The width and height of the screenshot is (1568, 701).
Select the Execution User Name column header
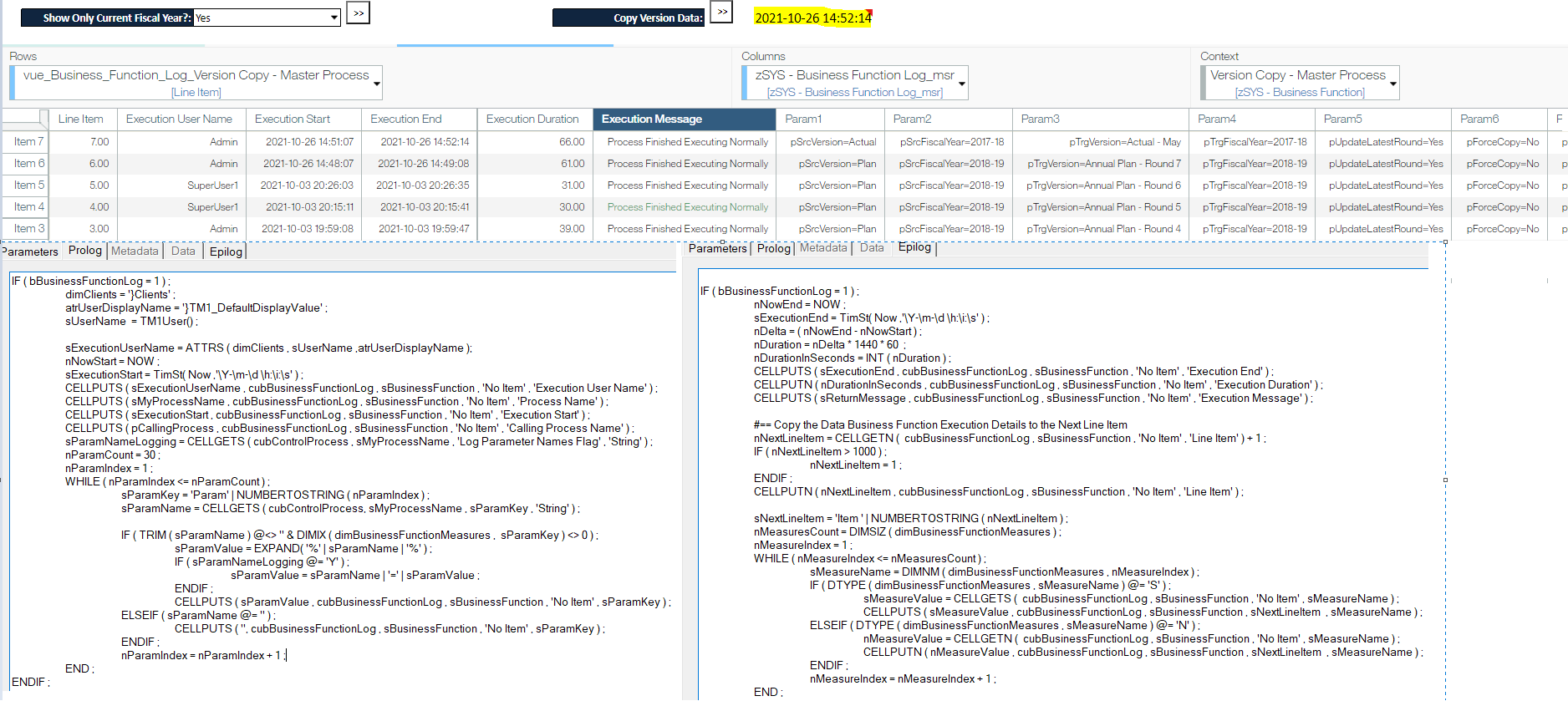tap(181, 119)
